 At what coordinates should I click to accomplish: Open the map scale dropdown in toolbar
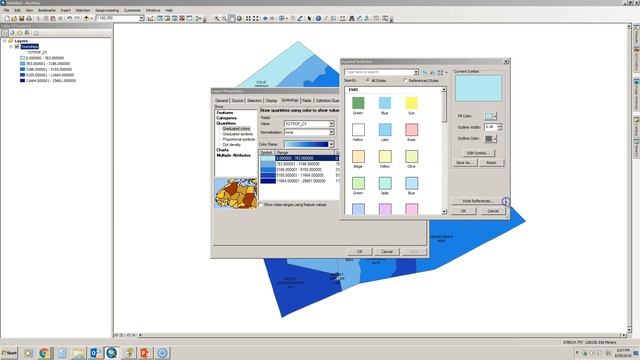click(142, 18)
